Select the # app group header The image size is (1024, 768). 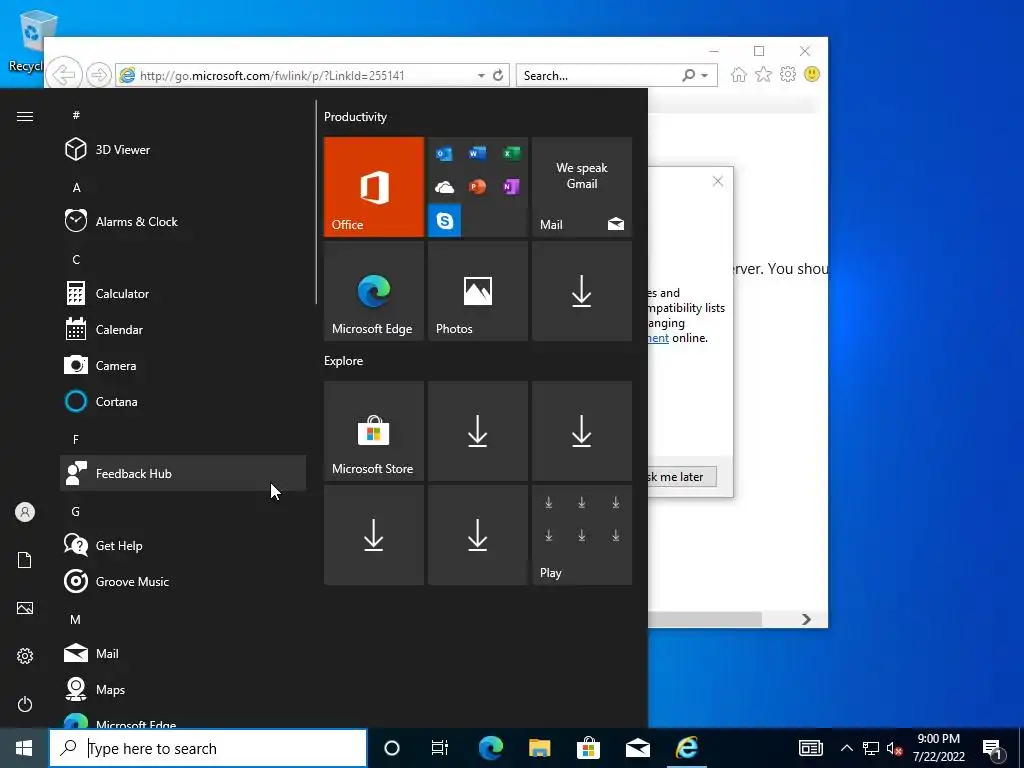click(x=76, y=115)
